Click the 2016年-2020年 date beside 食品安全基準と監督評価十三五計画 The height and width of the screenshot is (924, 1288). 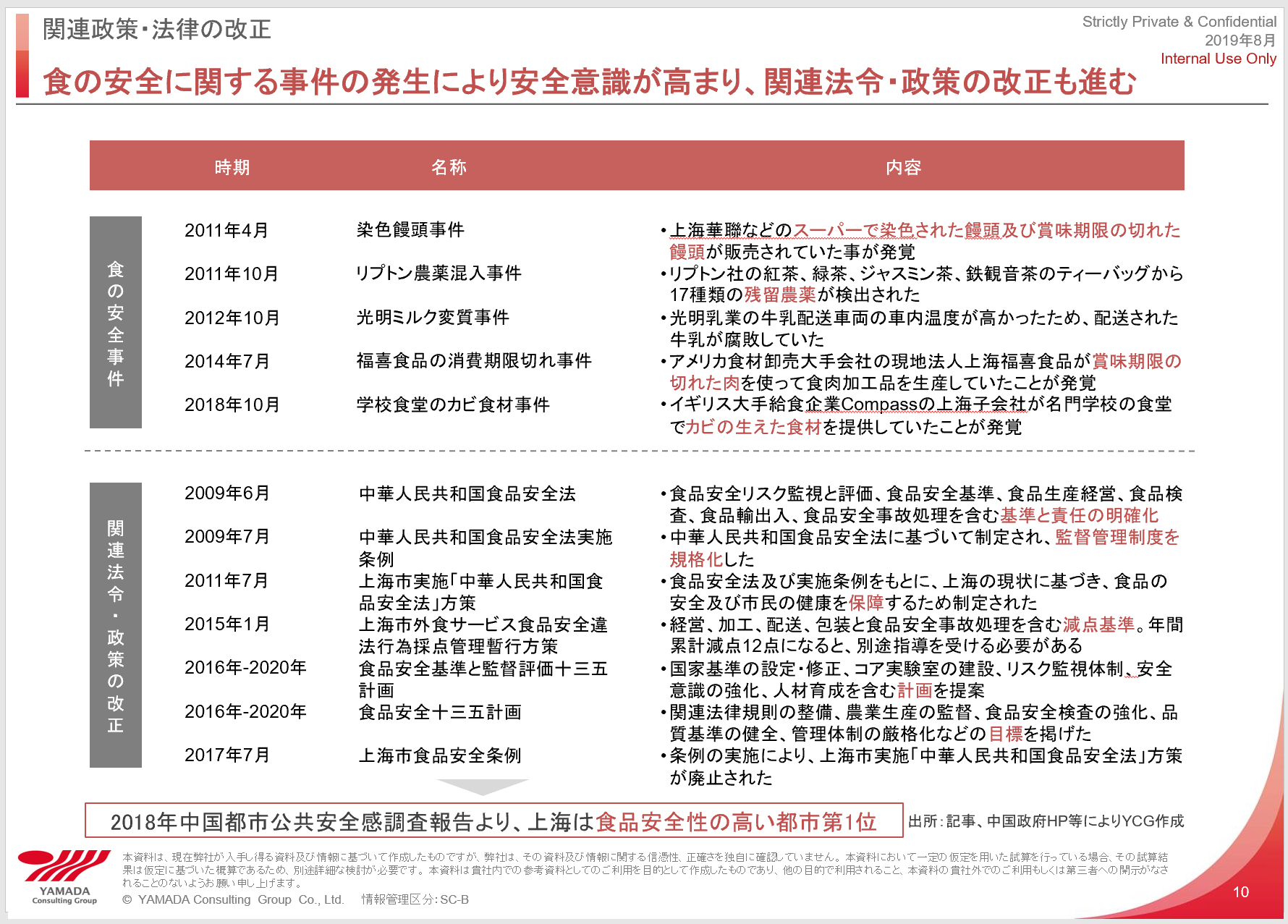(245, 667)
